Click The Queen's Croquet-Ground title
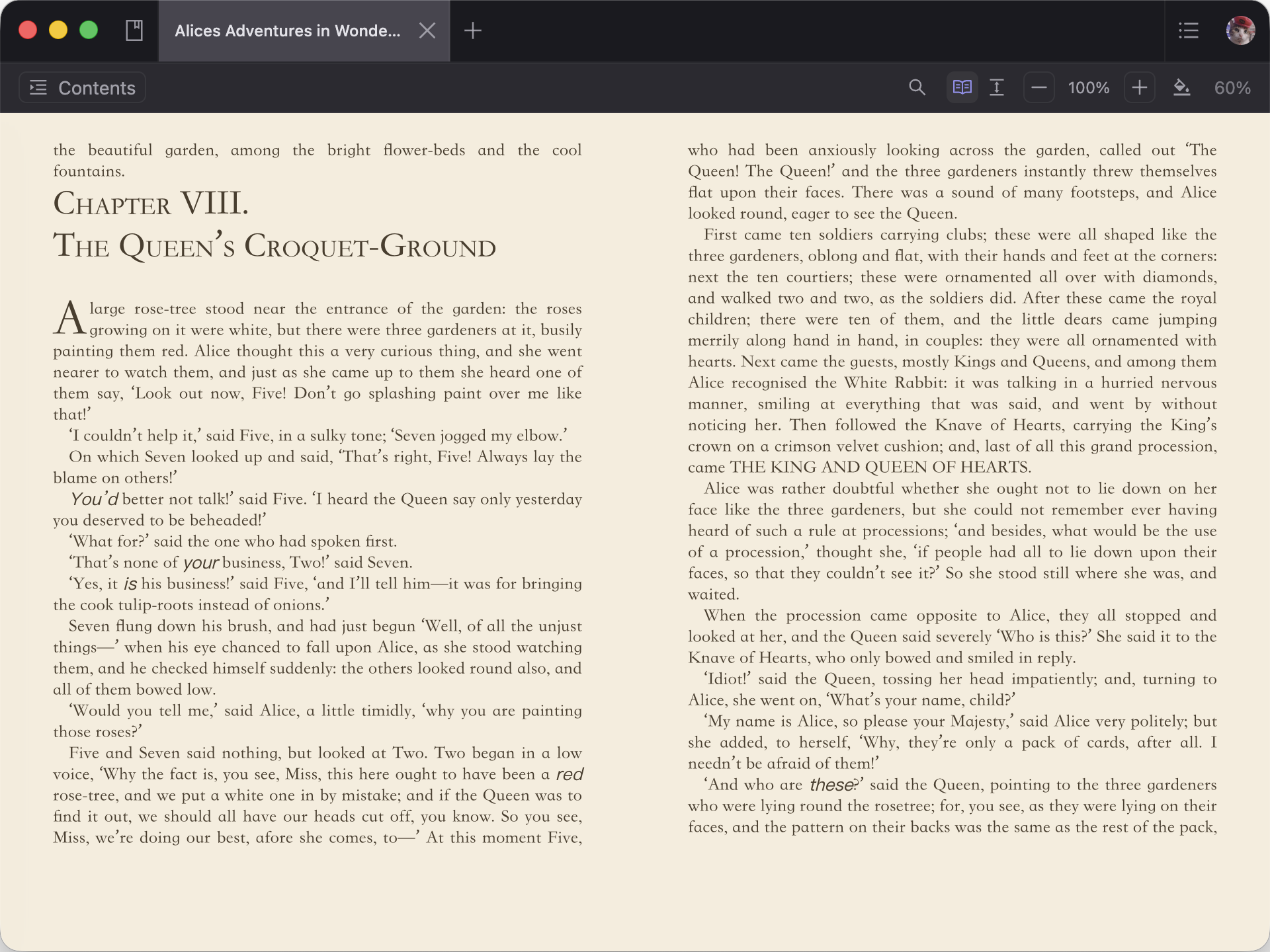The image size is (1270, 952). 275,246
